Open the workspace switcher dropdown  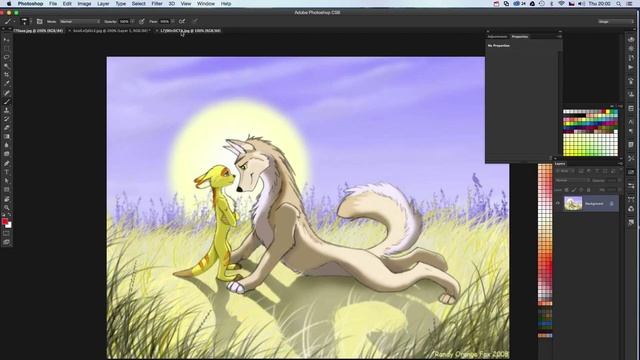[x=615, y=21]
